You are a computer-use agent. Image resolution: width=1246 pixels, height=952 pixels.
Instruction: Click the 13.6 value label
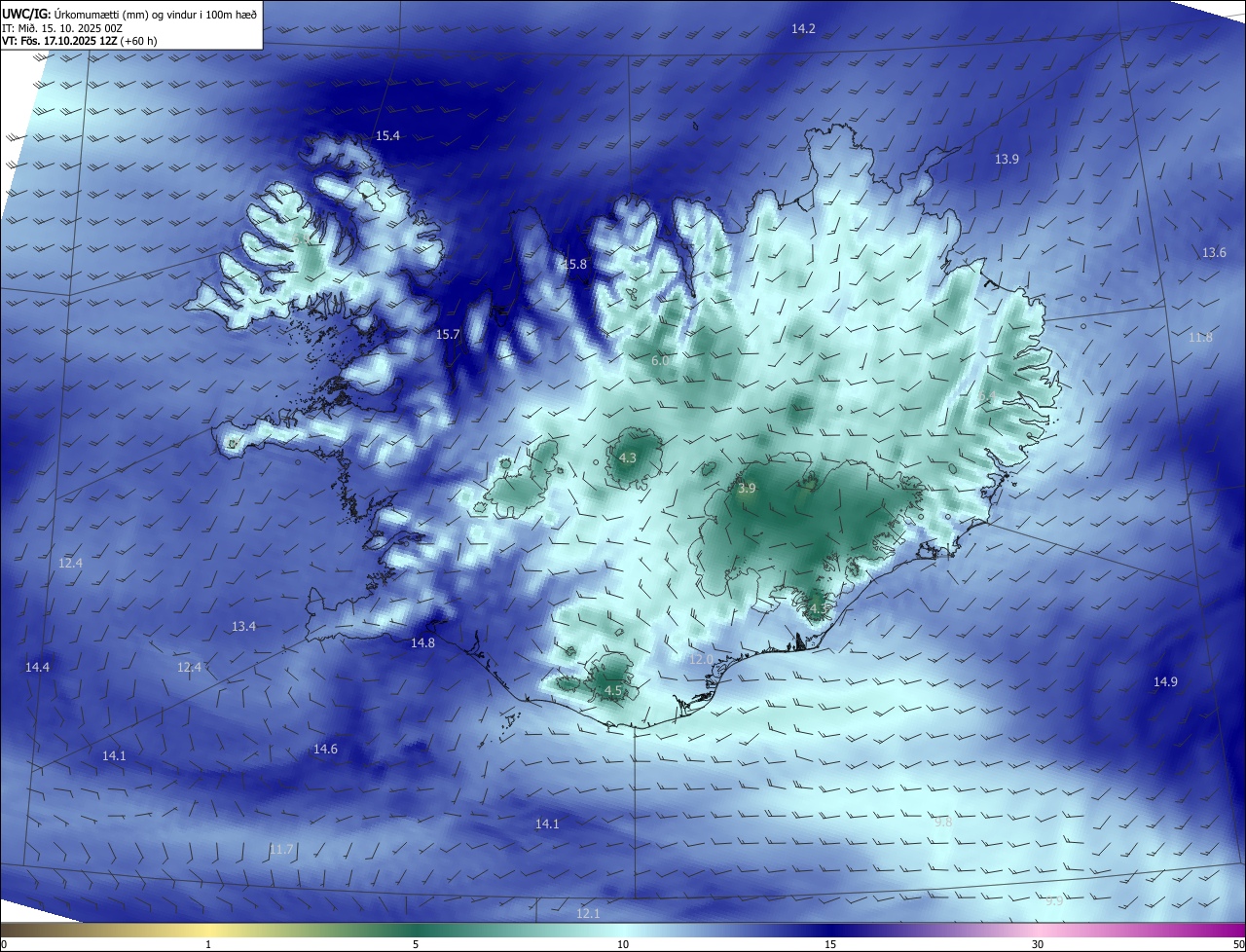tap(1214, 252)
